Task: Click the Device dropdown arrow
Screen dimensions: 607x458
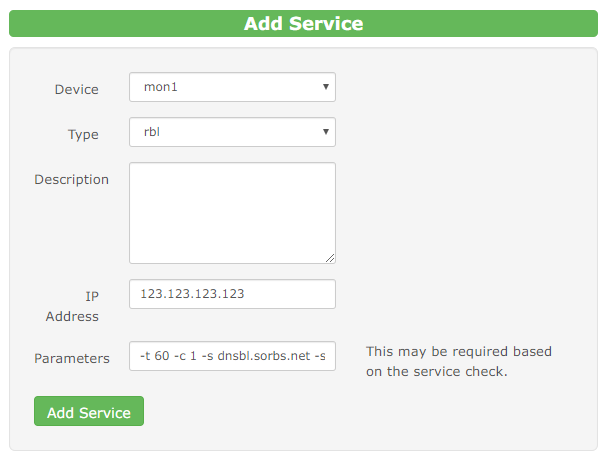Action: pyautogui.click(x=326, y=87)
